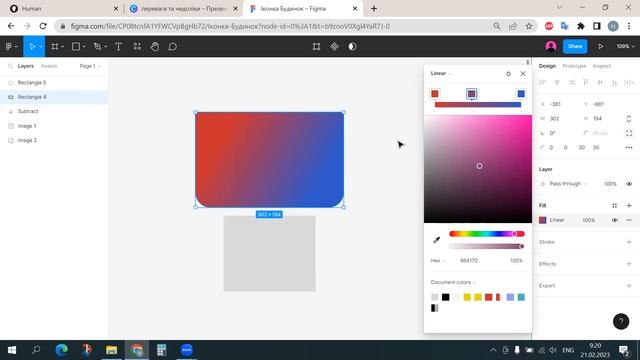Select the Text tool
The image size is (640, 360).
coord(118,47)
